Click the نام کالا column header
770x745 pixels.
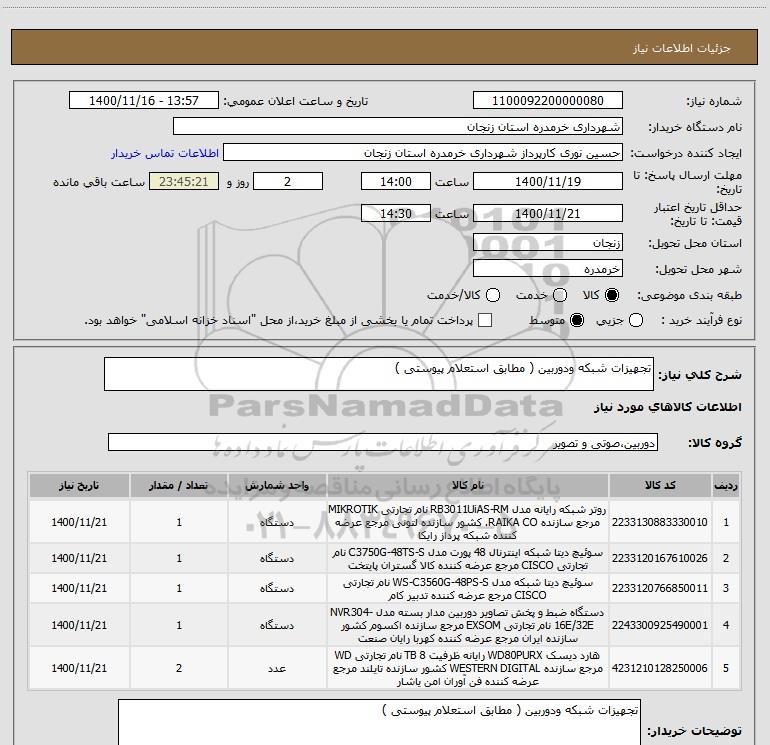[x=468, y=486]
